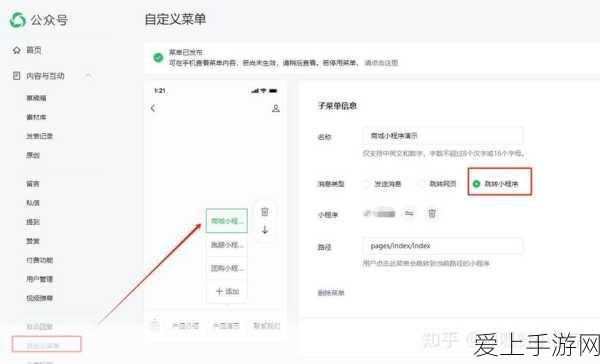Screen dimensions: 600x364
Task: Select the 产品介绍 menu in phone preview
Action: tap(185, 326)
